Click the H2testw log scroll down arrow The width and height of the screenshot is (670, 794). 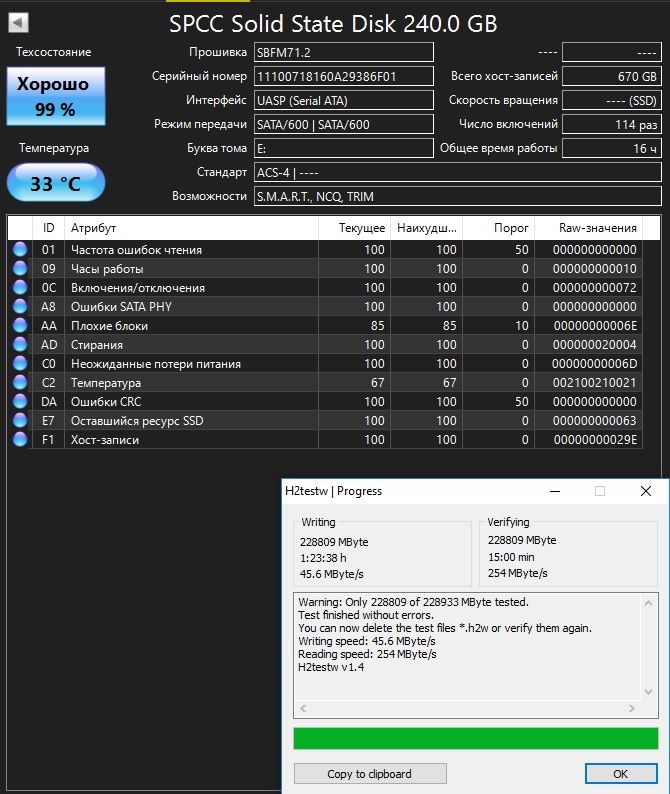coord(649,692)
